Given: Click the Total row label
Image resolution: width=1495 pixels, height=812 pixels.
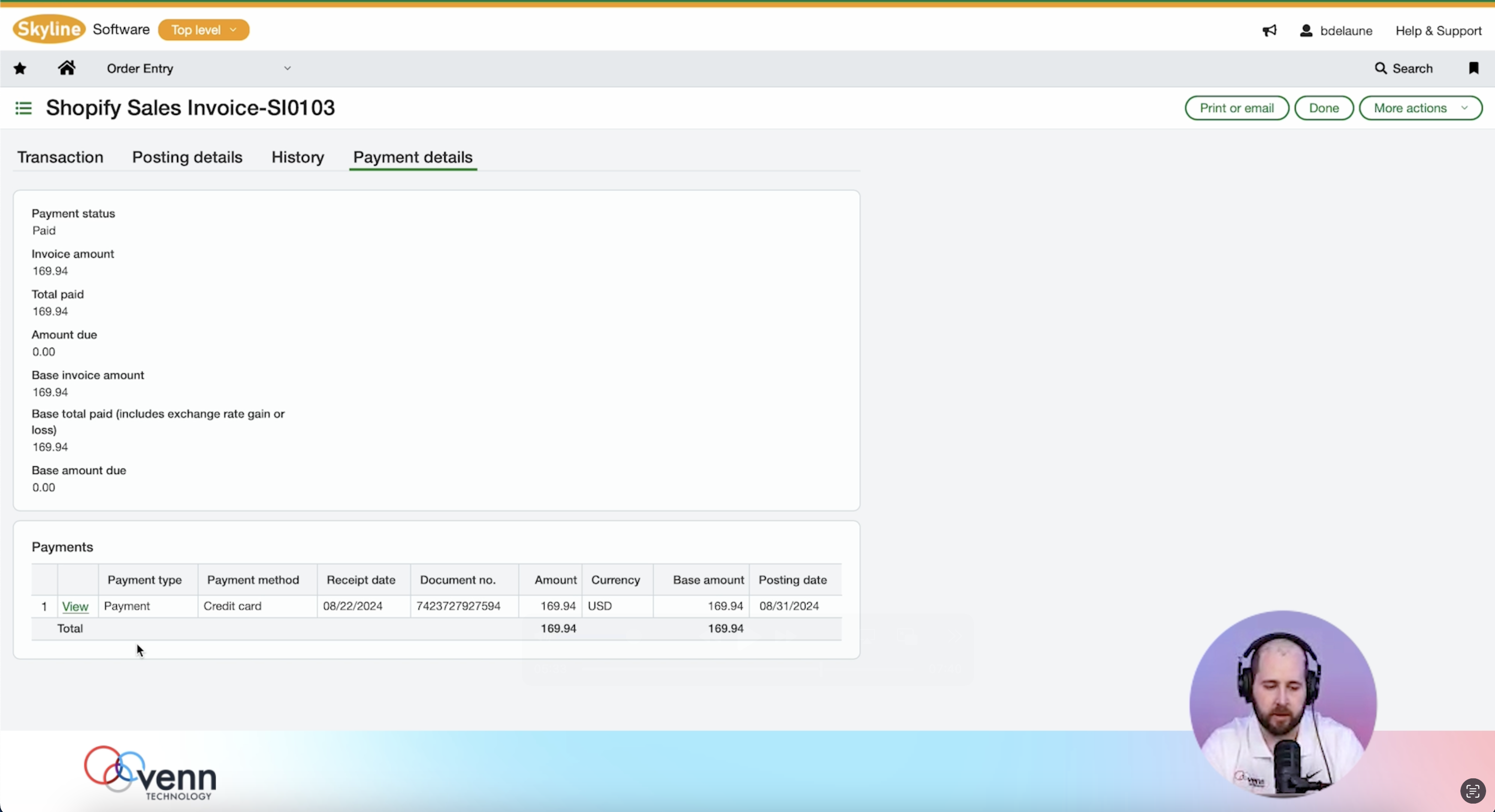Looking at the screenshot, I should pos(70,629).
